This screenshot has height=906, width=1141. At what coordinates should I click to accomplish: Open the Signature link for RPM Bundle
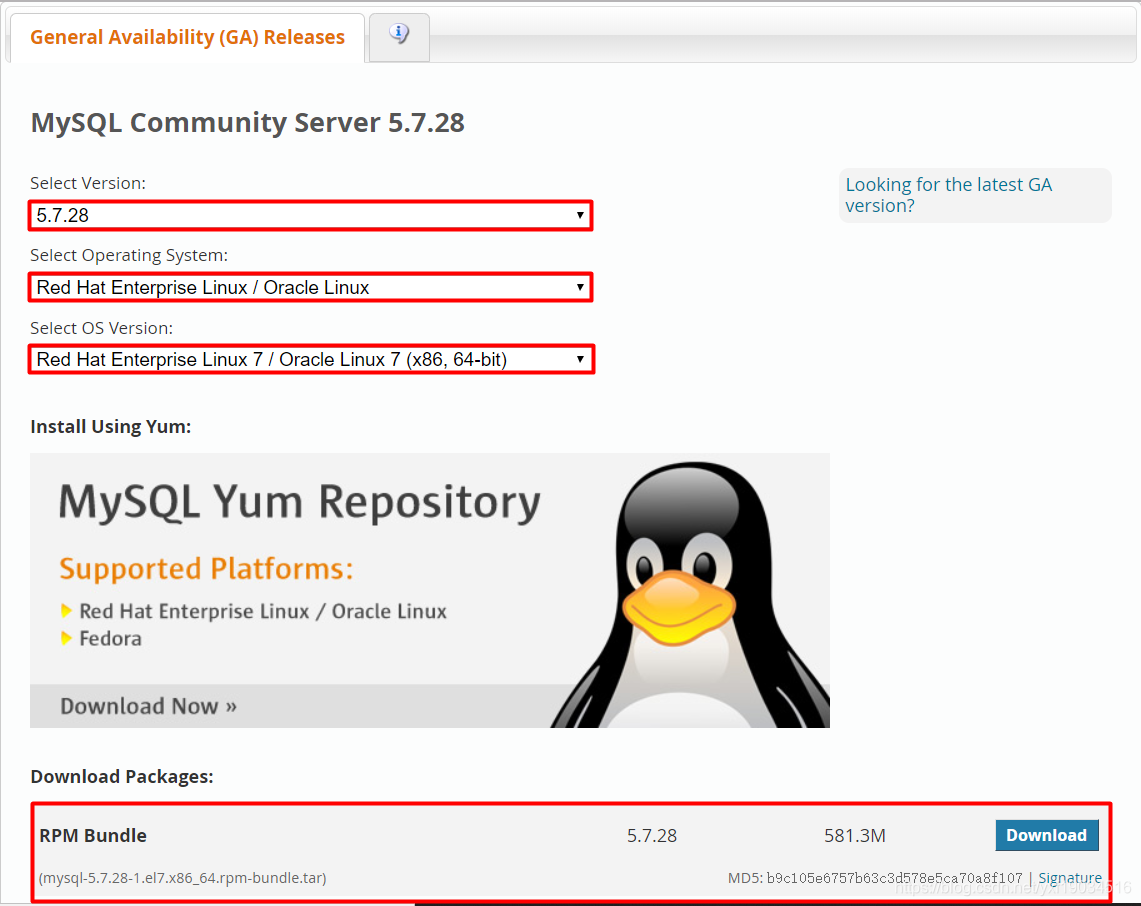click(1070, 878)
